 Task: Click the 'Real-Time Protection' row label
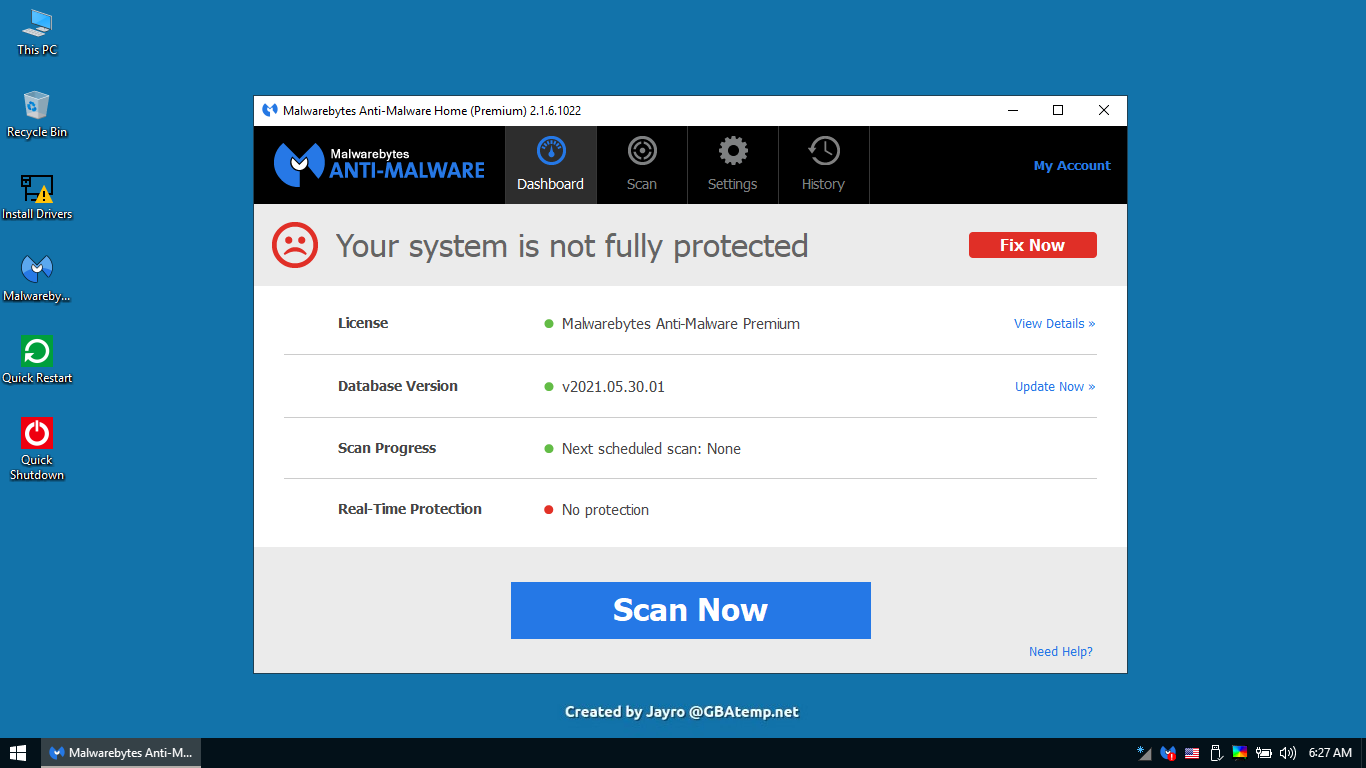(x=410, y=509)
